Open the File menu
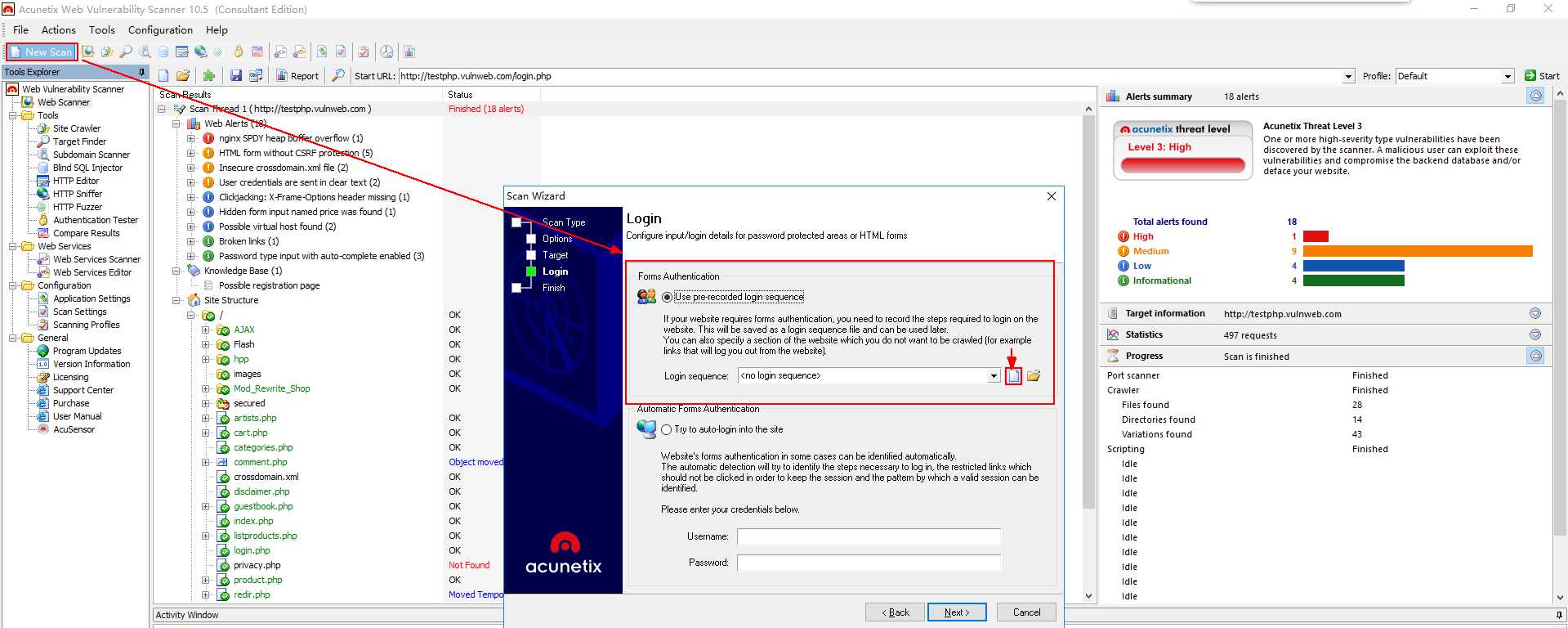Image resolution: width=1568 pixels, height=628 pixels. point(20,30)
